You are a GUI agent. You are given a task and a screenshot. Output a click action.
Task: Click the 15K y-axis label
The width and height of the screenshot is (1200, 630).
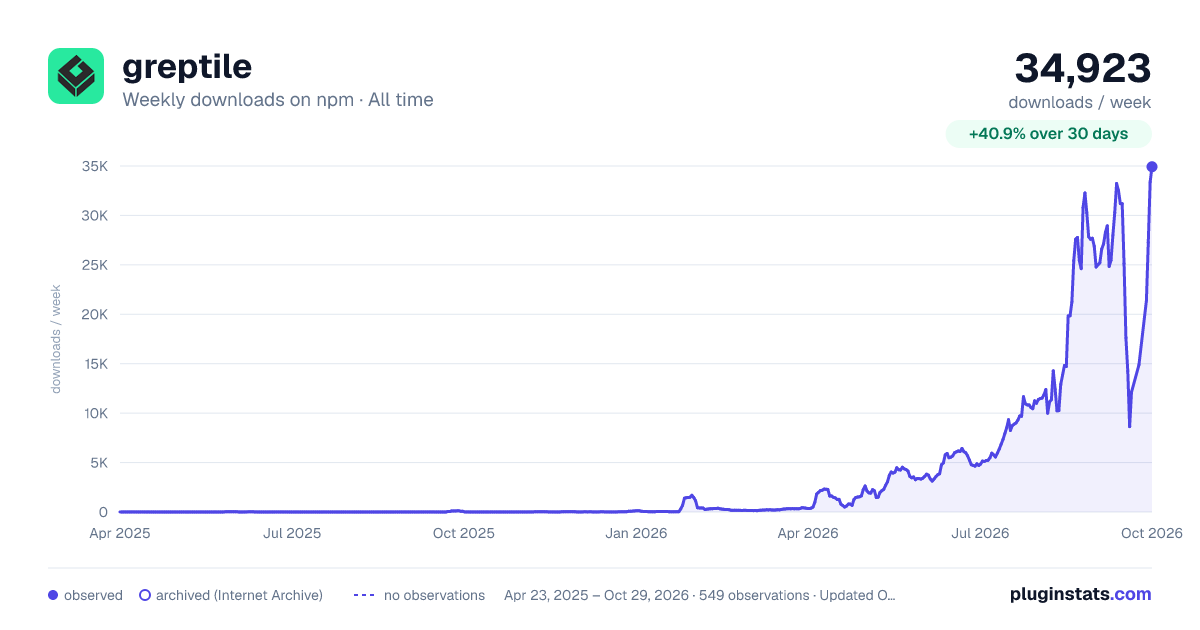[94, 364]
